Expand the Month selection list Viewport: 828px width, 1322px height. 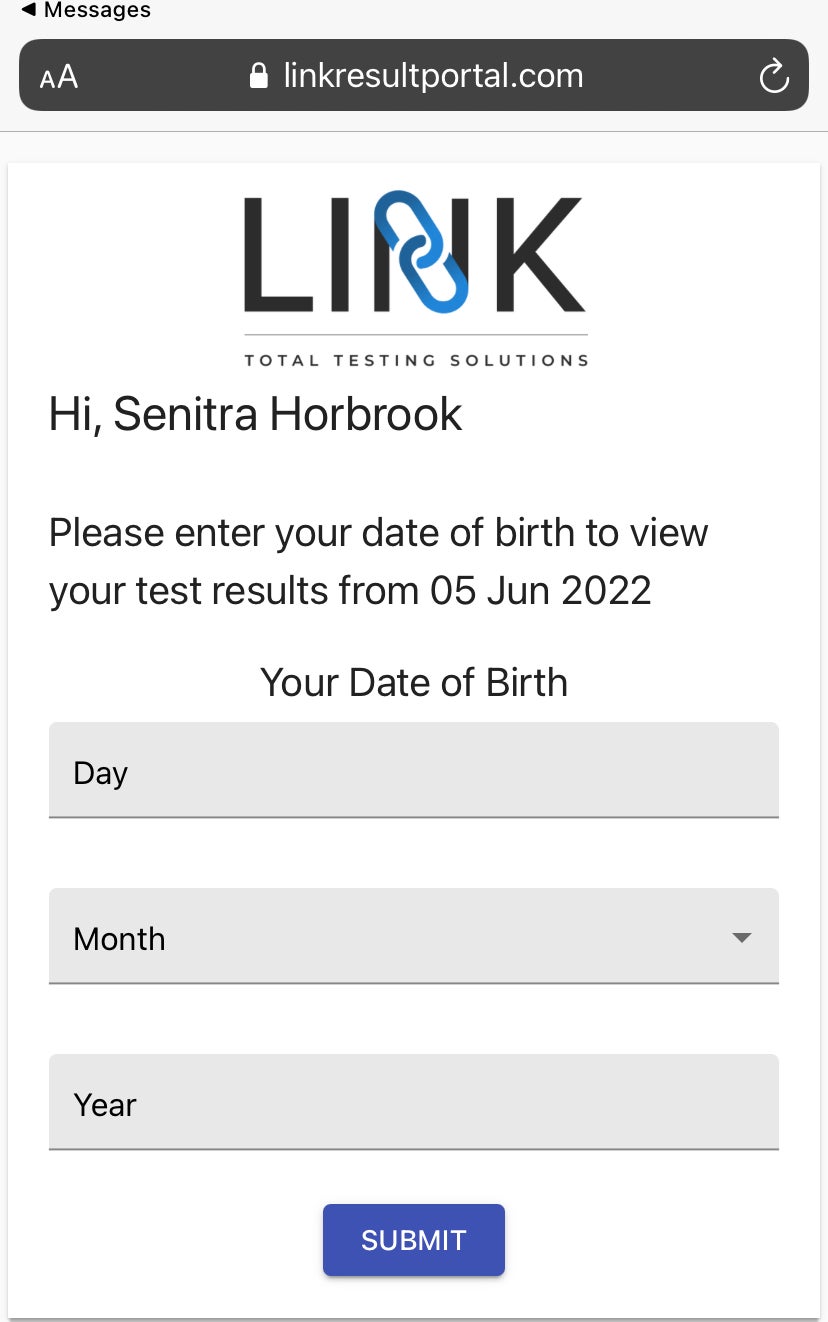pyautogui.click(x=414, y=937)
